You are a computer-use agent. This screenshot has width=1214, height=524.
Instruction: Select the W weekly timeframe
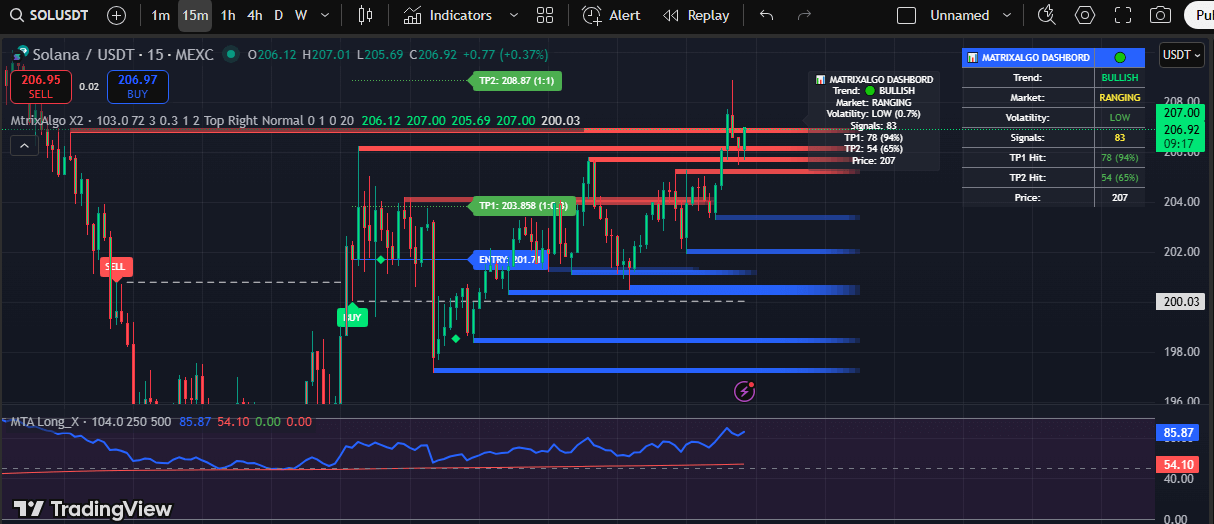coord(300,15)
